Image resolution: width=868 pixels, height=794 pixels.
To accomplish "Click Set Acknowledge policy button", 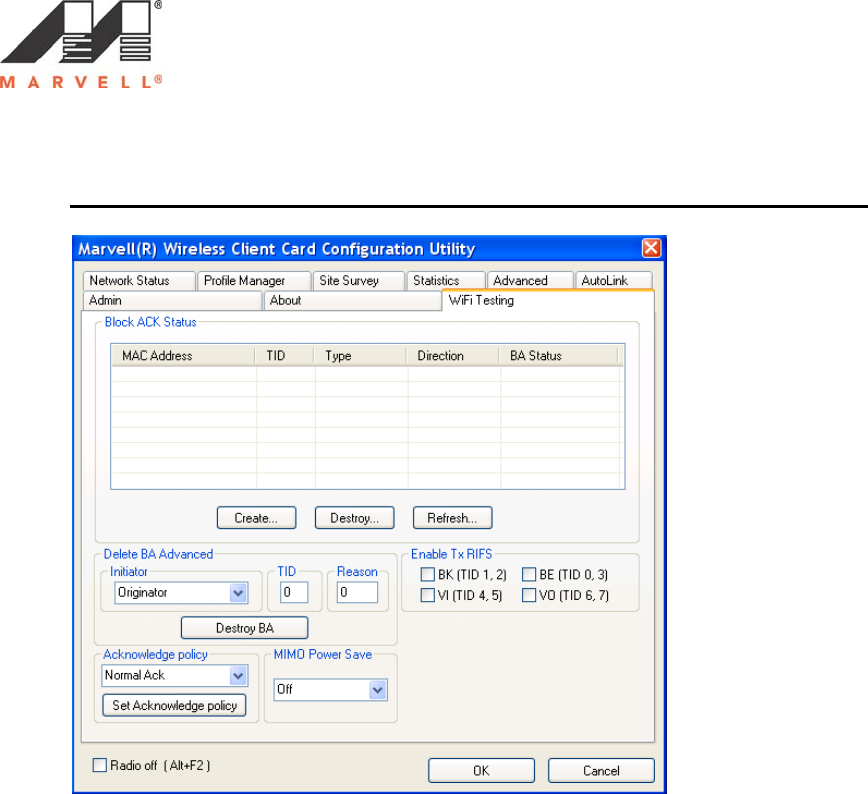I will (x=174, y=705).
